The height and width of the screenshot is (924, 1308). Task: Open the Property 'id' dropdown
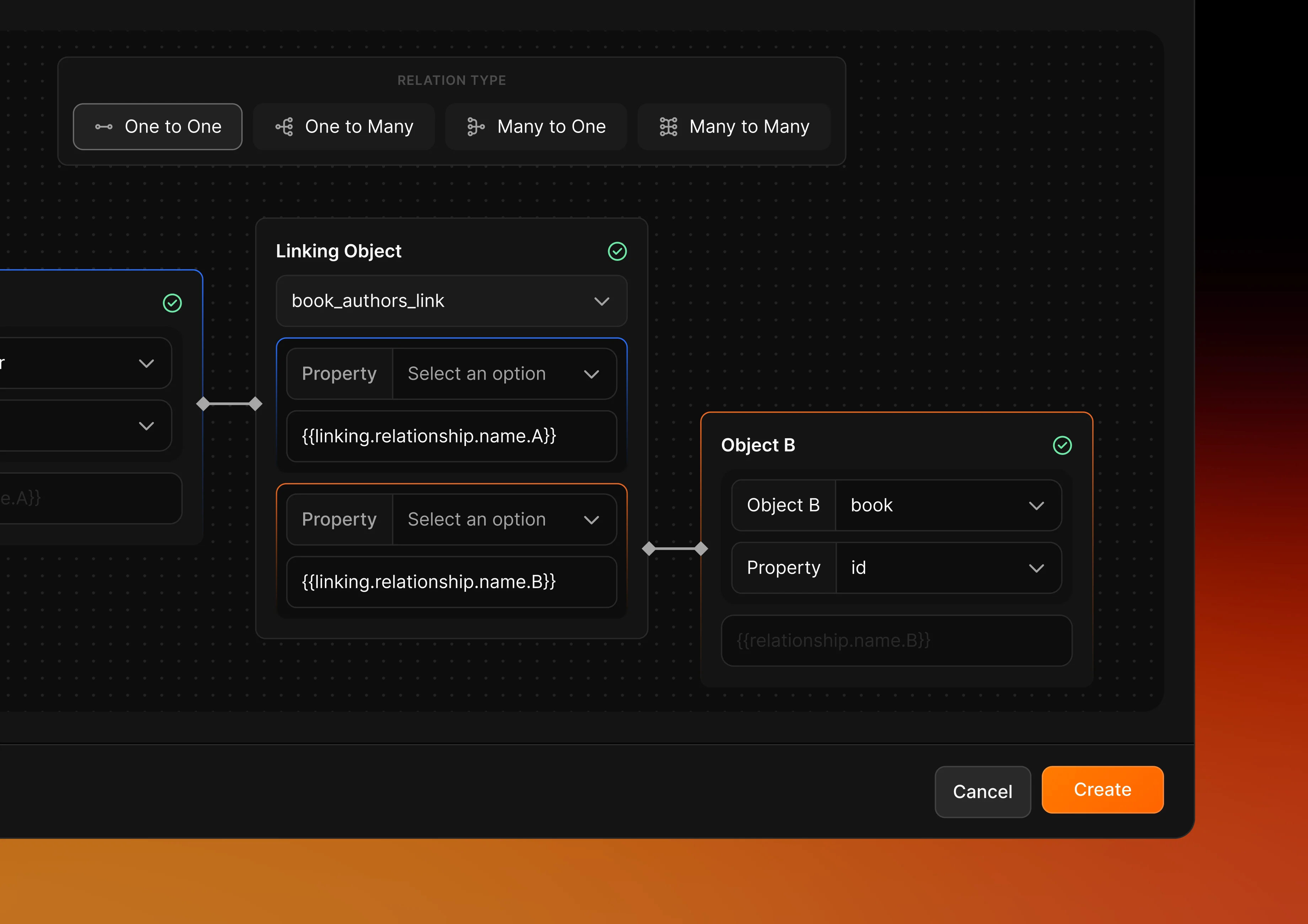(947, 568)
